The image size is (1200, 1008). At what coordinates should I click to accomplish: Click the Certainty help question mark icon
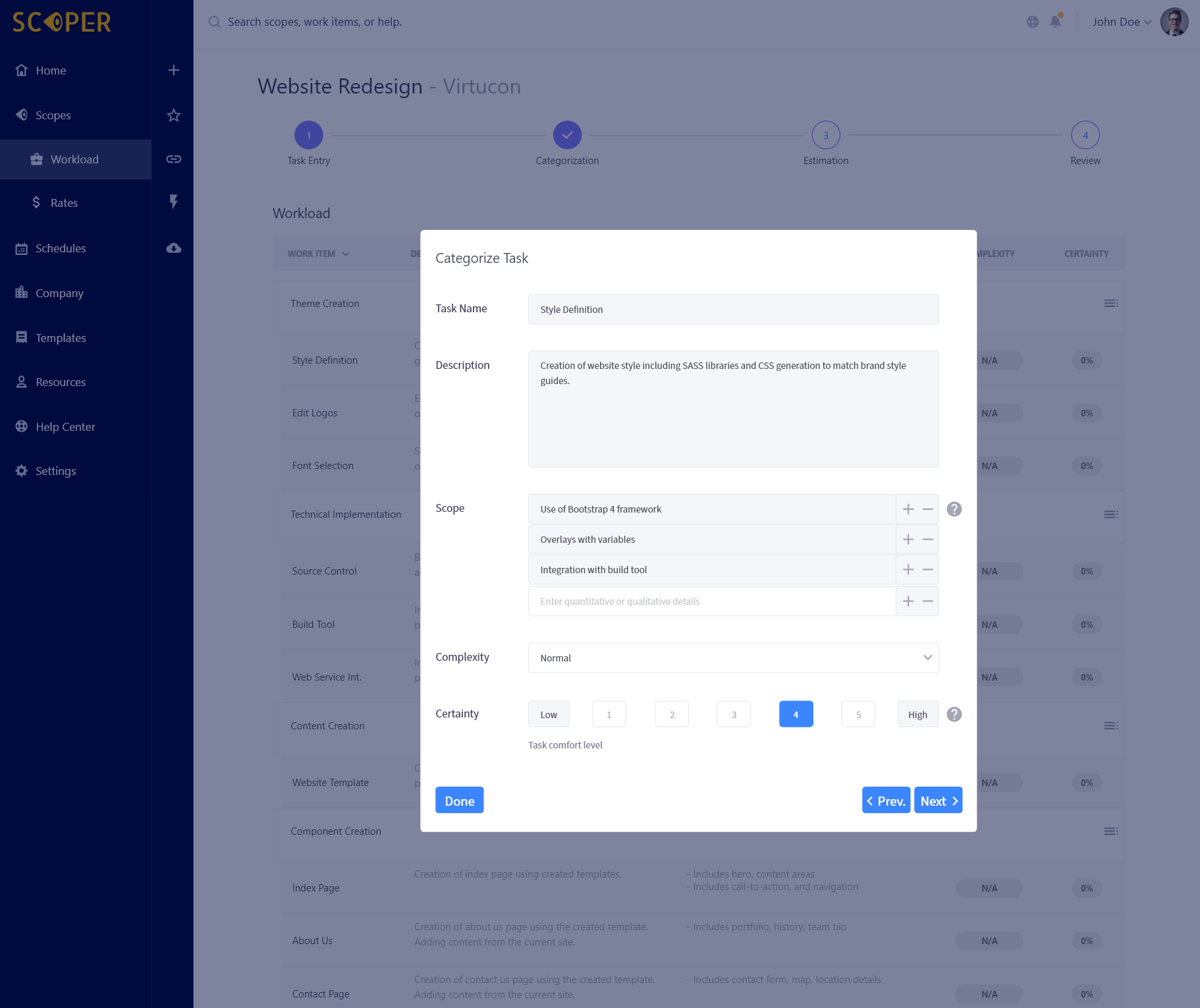(x=954, y=714)
